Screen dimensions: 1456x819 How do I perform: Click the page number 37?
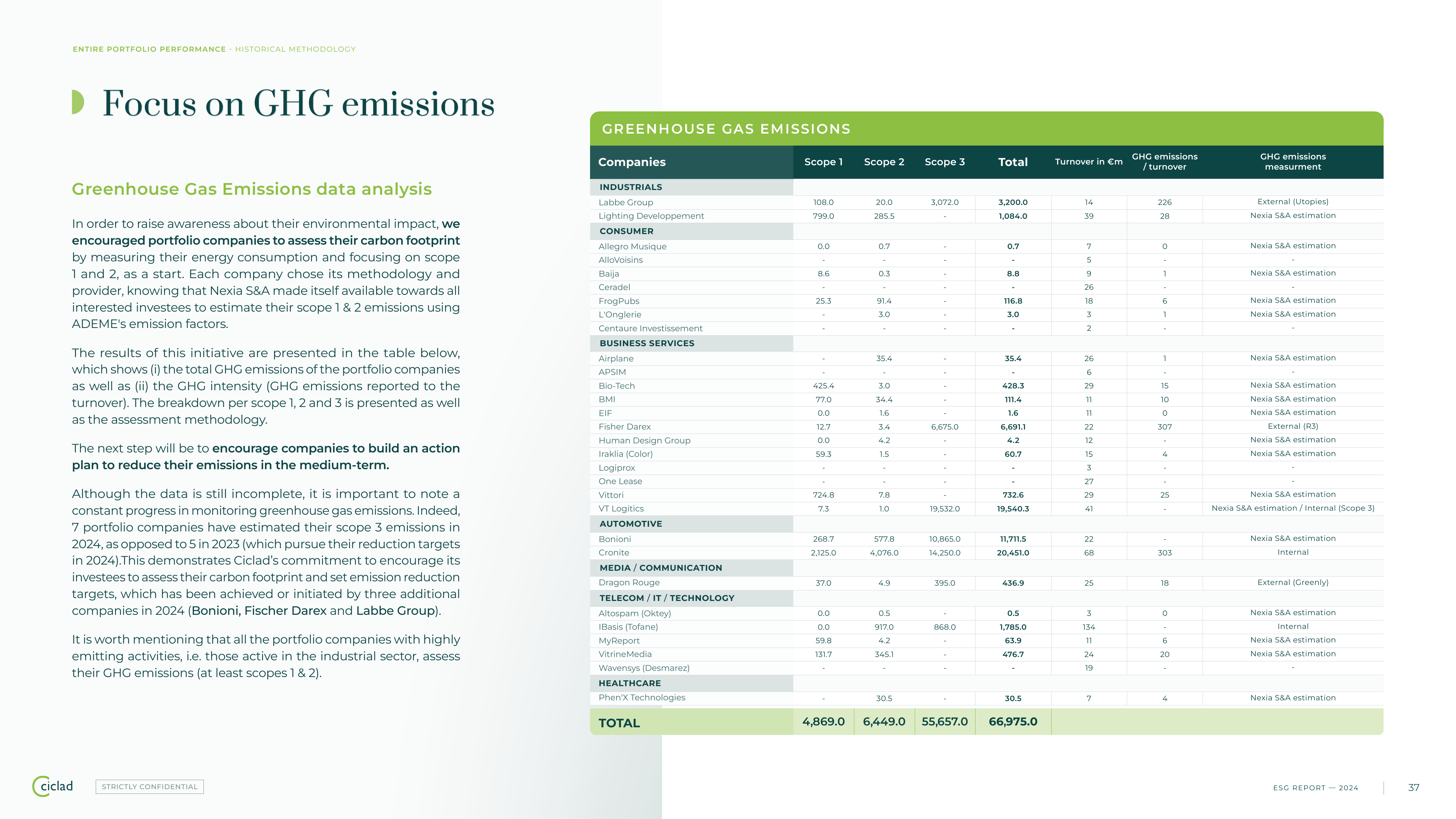[1414, 787]
